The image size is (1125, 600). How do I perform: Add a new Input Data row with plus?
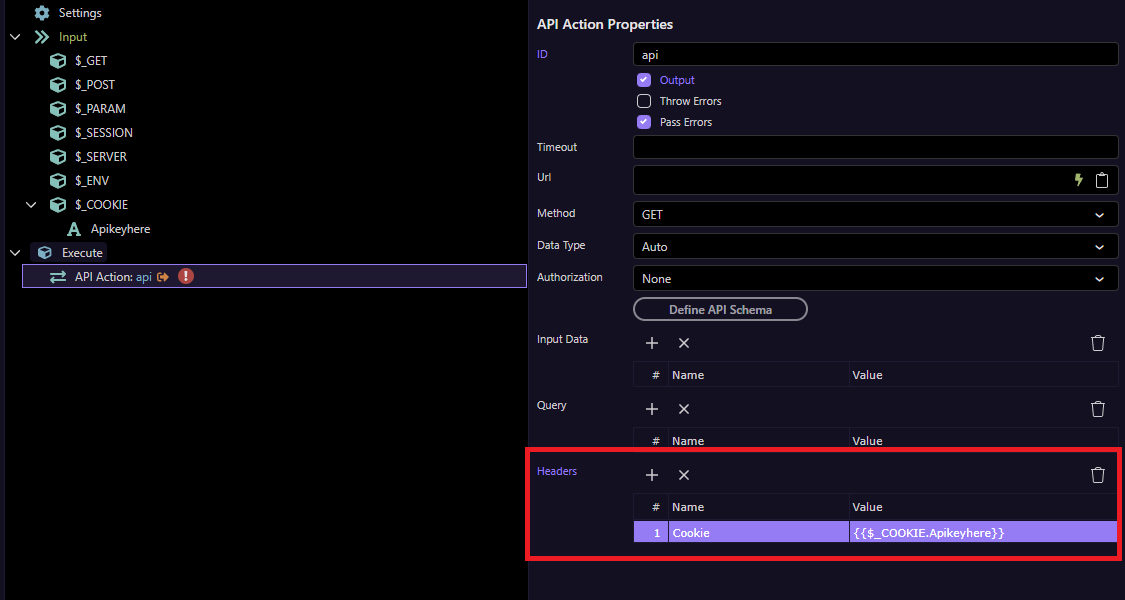tap(652, 343)
